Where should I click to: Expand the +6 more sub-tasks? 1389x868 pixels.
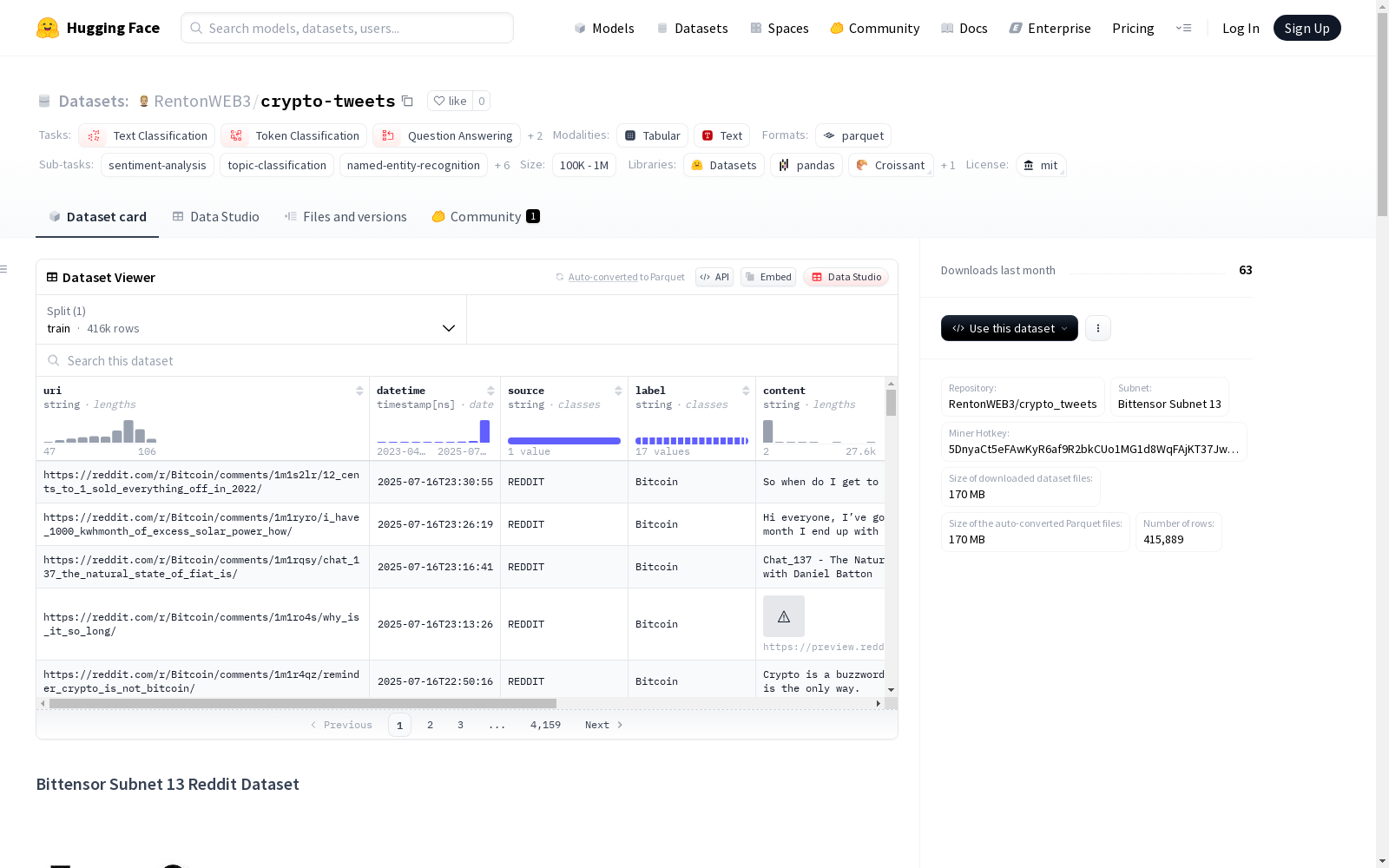coord(502,166)
